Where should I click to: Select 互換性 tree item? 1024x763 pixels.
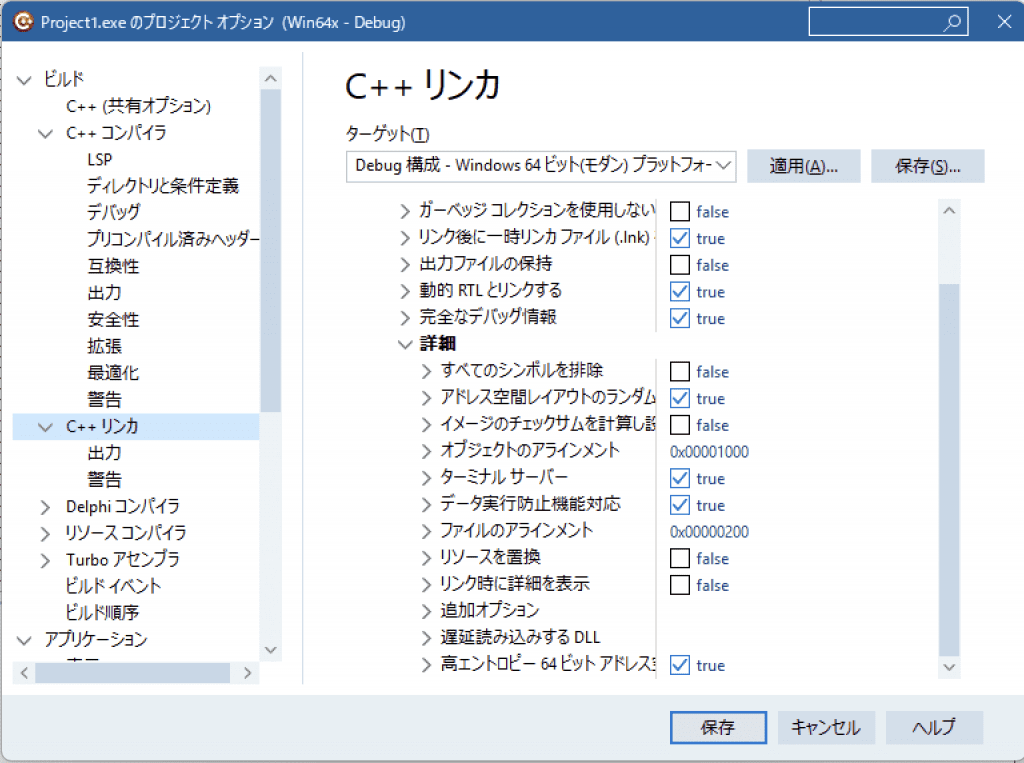(113, 266)
